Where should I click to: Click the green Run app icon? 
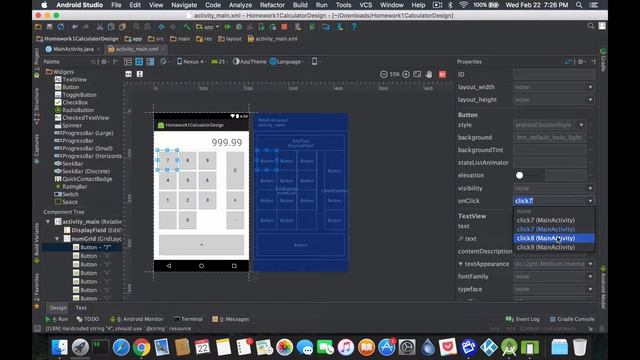[227, 27]
